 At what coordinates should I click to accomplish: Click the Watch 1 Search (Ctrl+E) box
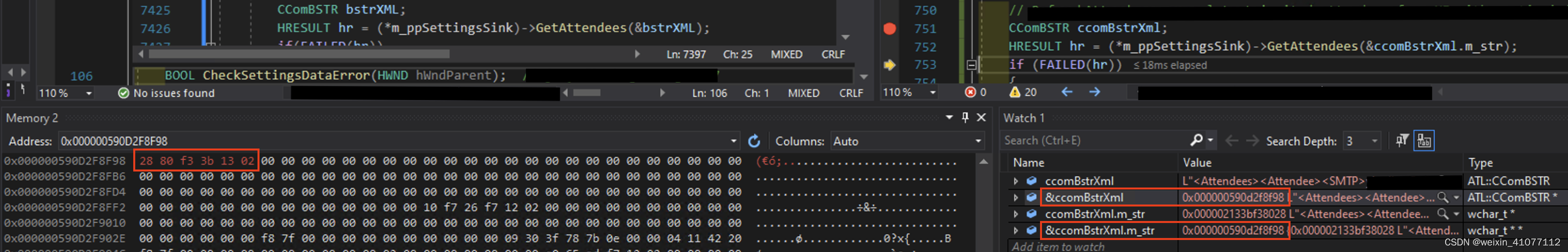(x=1093, y=140)
